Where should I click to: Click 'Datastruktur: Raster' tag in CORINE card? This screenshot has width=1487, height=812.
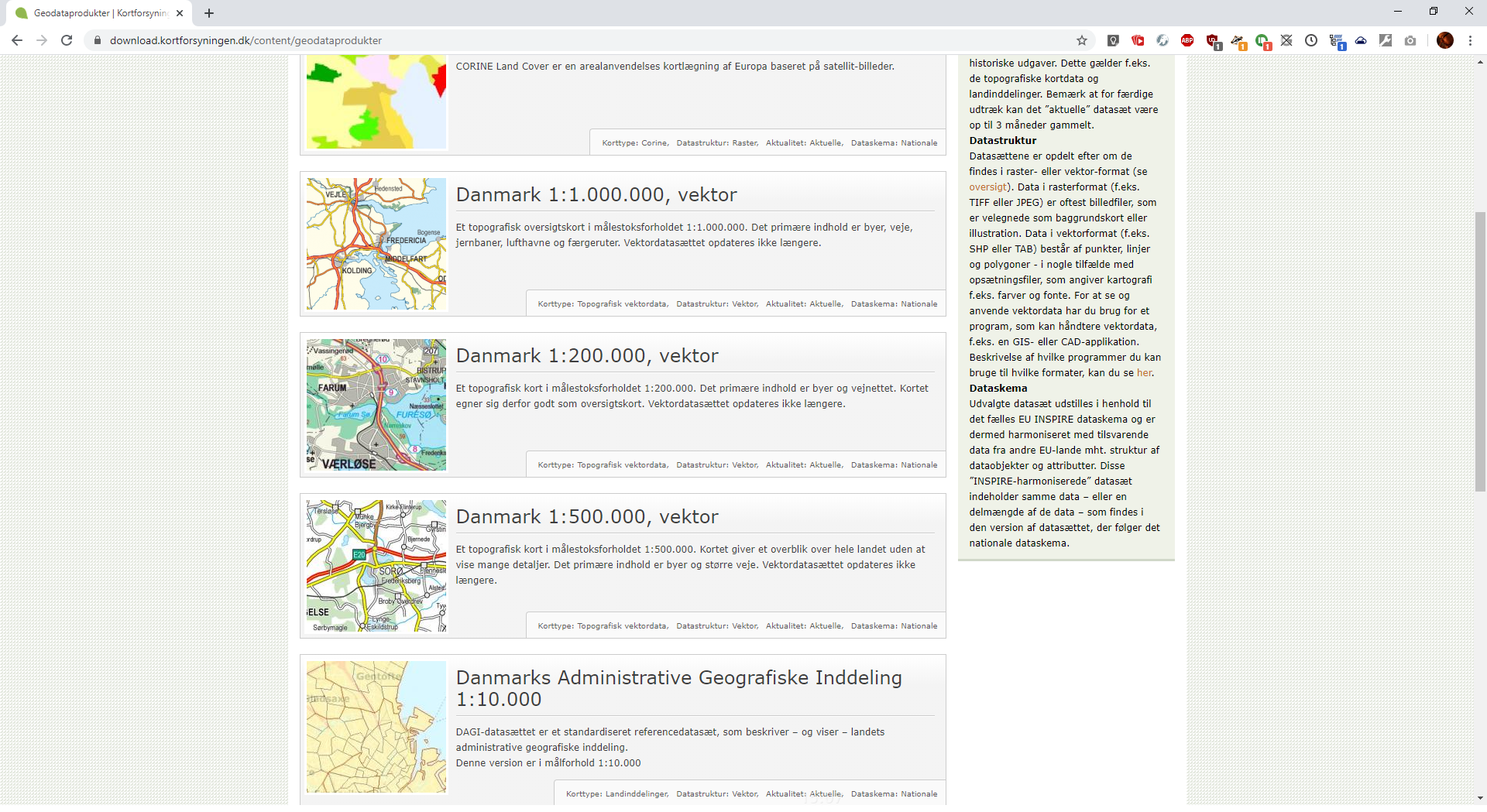coord(717,143)
